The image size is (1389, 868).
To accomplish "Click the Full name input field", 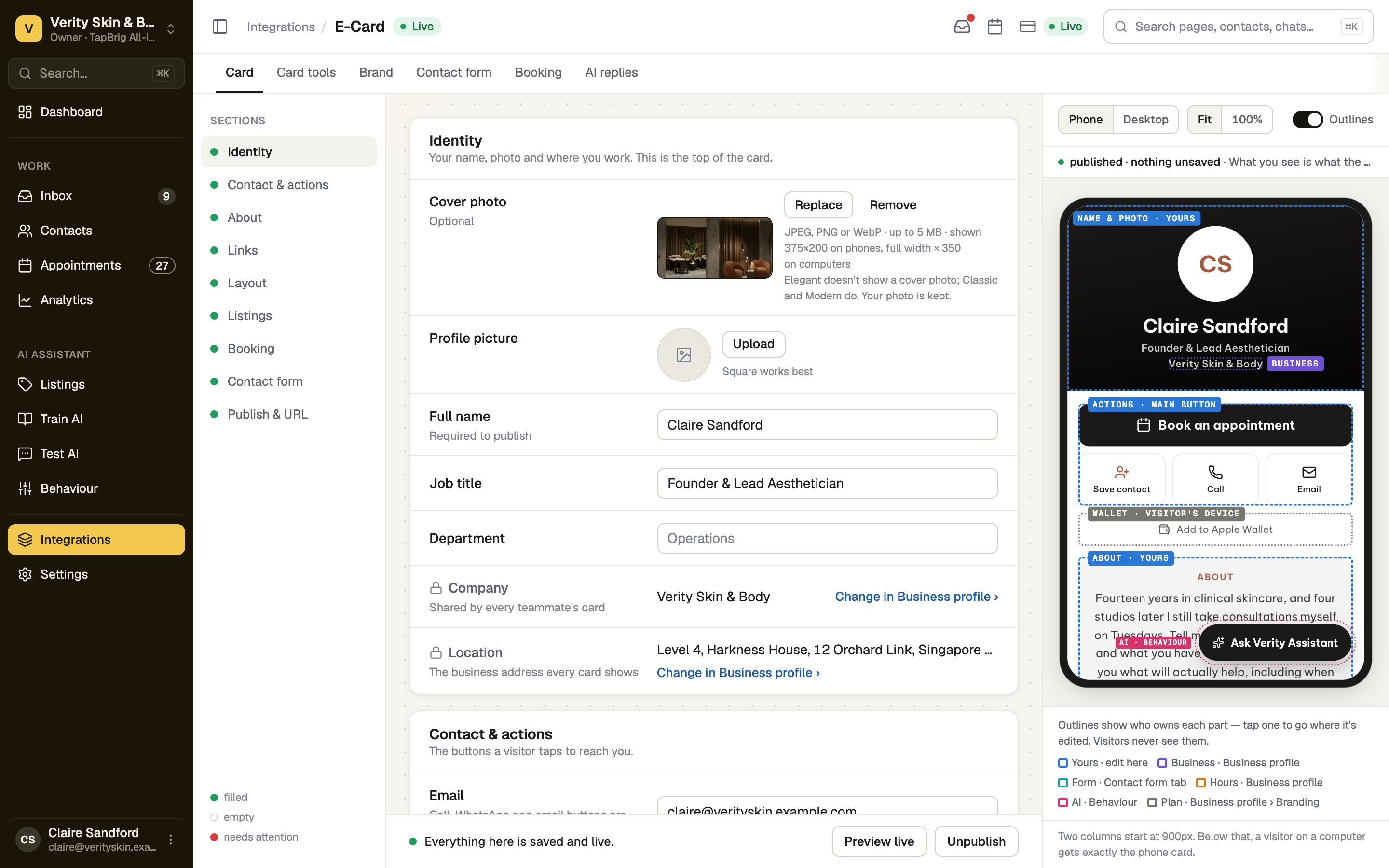I will click(x=827, y=425).
